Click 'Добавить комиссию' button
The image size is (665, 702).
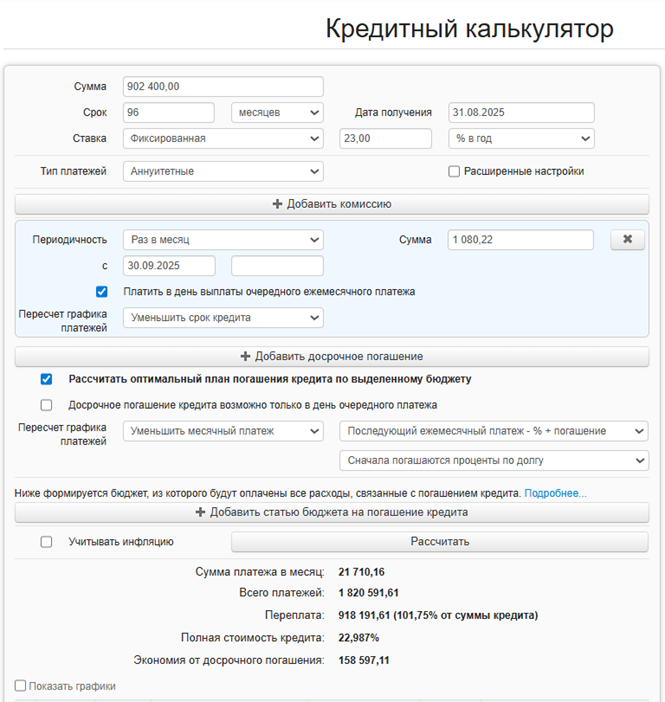[331, 204]
